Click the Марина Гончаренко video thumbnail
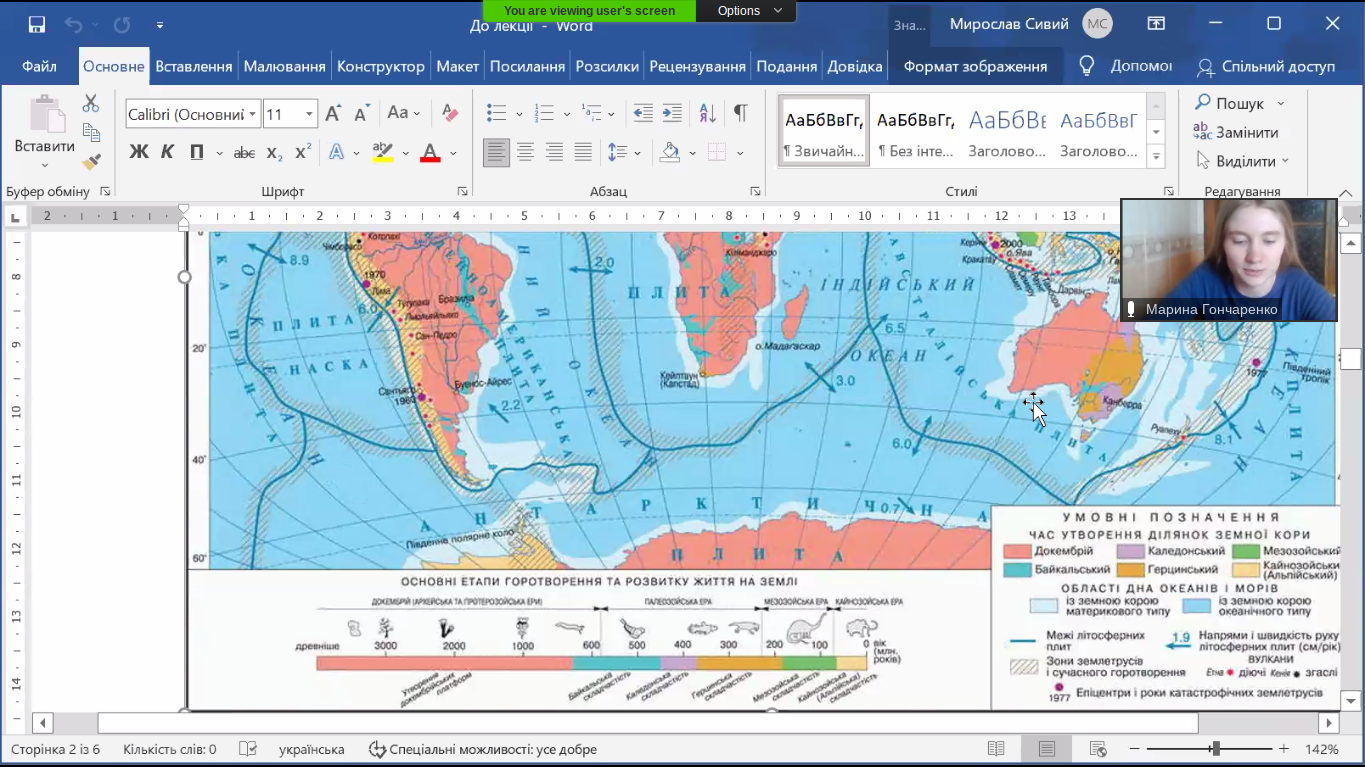The height and width of the screenshot is (767, 1365). click(x=1229, y=260)
